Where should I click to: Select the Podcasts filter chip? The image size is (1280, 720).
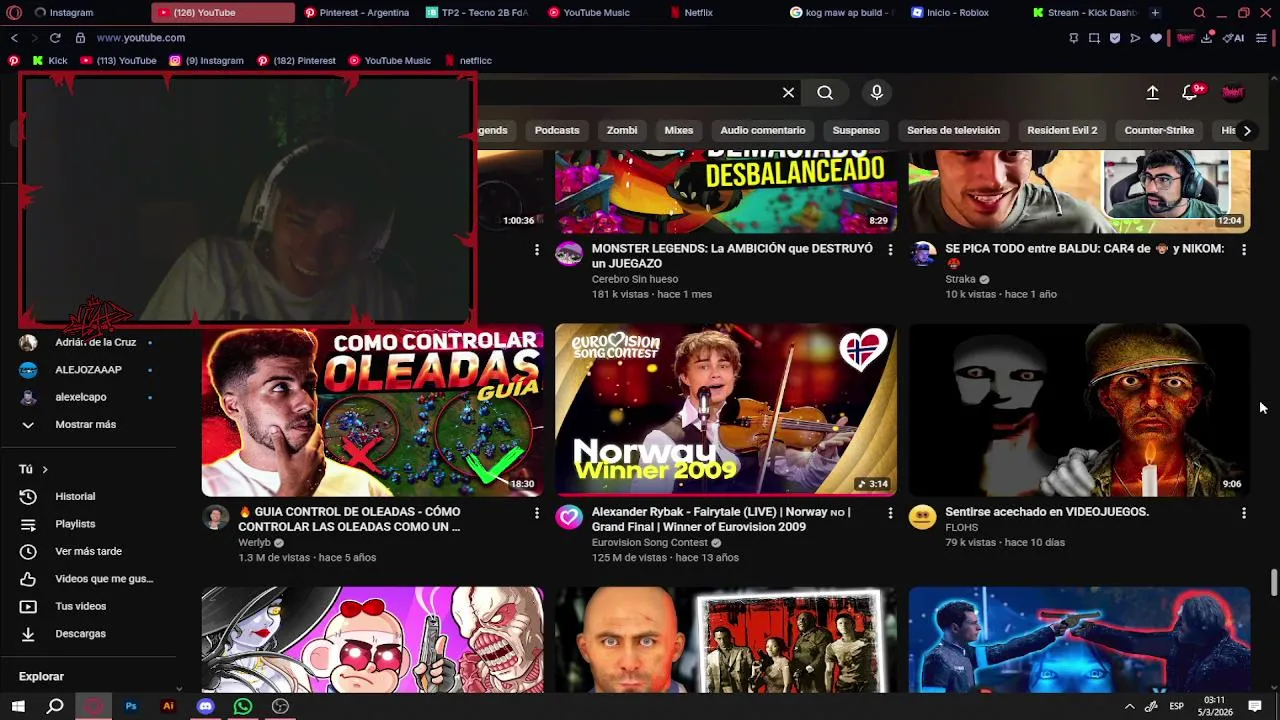coord(557,130)
